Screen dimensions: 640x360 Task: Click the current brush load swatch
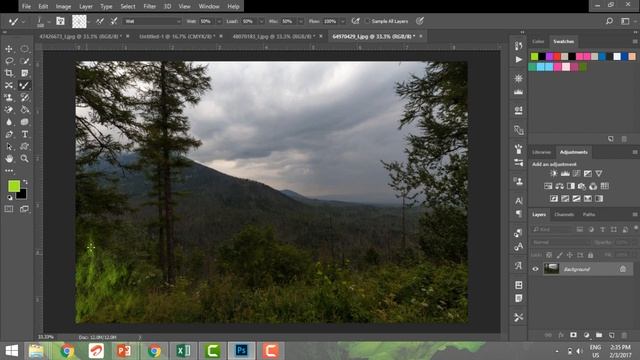(79, 21)
